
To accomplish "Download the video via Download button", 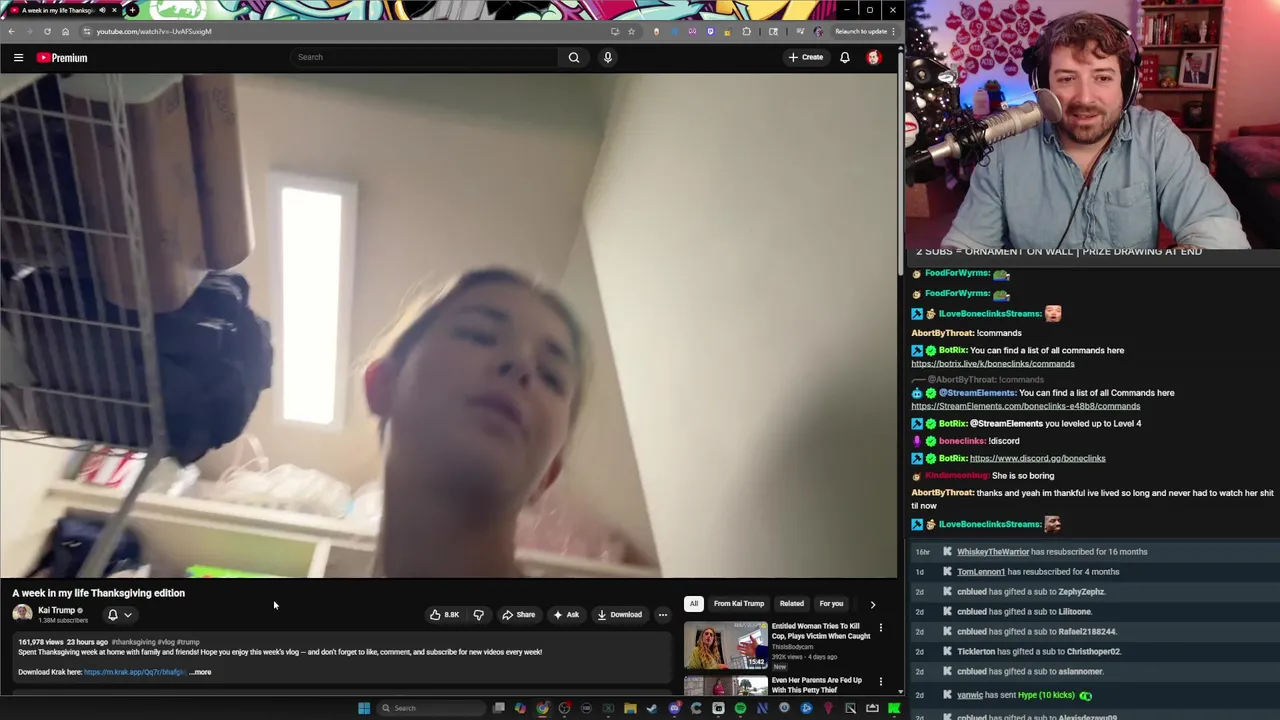I will (x=619, y=615).
